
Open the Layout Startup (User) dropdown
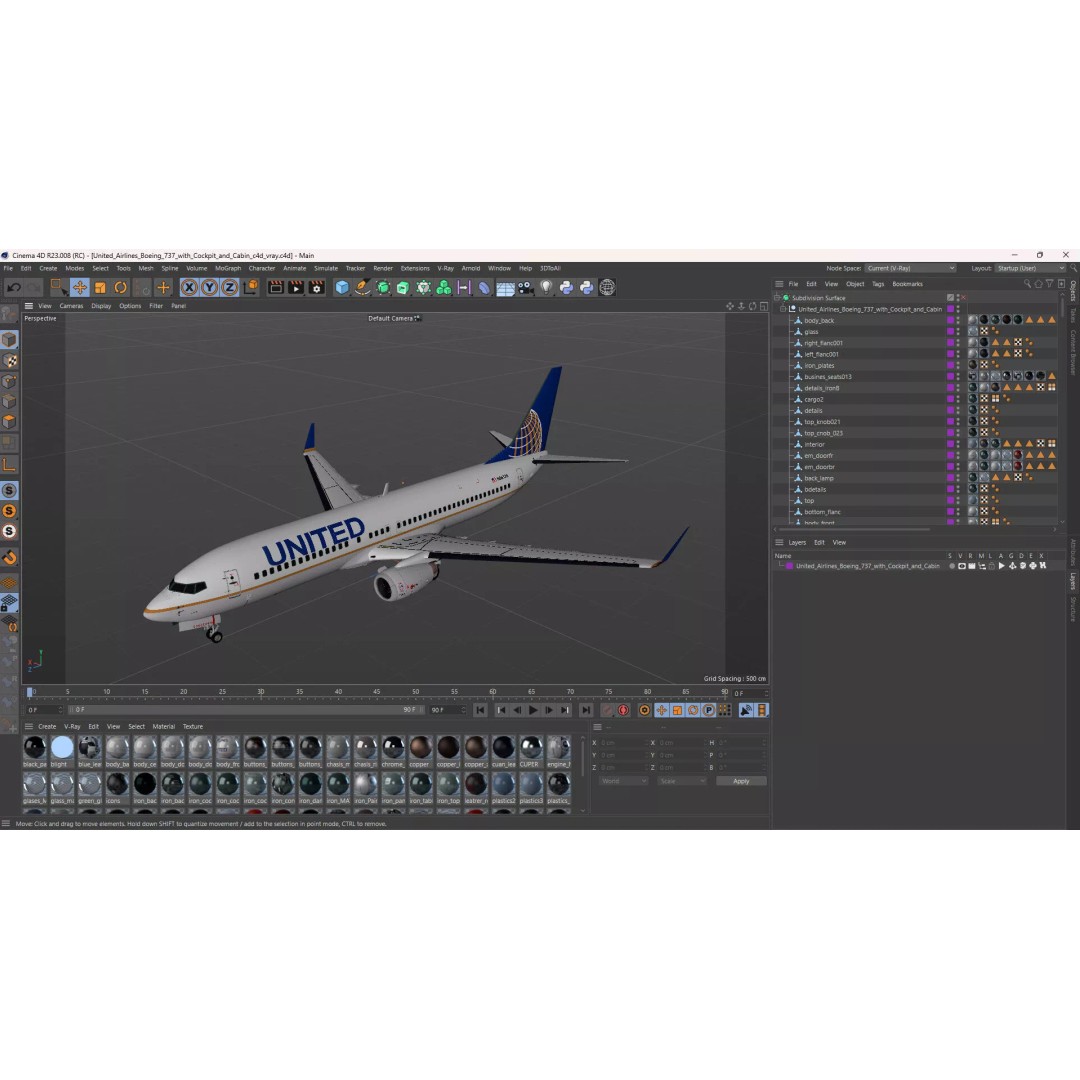[x=1030, y=269]
